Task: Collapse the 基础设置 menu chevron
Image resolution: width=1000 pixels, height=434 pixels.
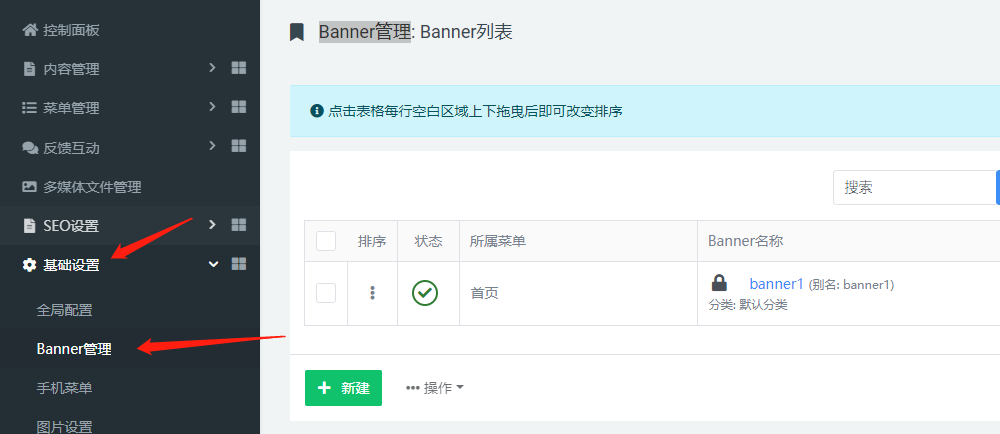Action: click(212, 264)
